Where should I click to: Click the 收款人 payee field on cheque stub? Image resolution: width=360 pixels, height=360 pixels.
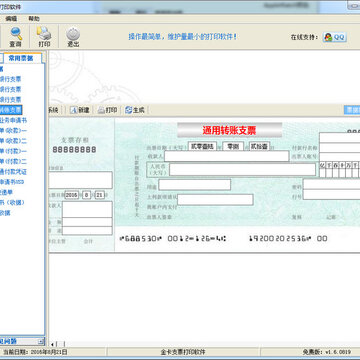tap(87, 209)
